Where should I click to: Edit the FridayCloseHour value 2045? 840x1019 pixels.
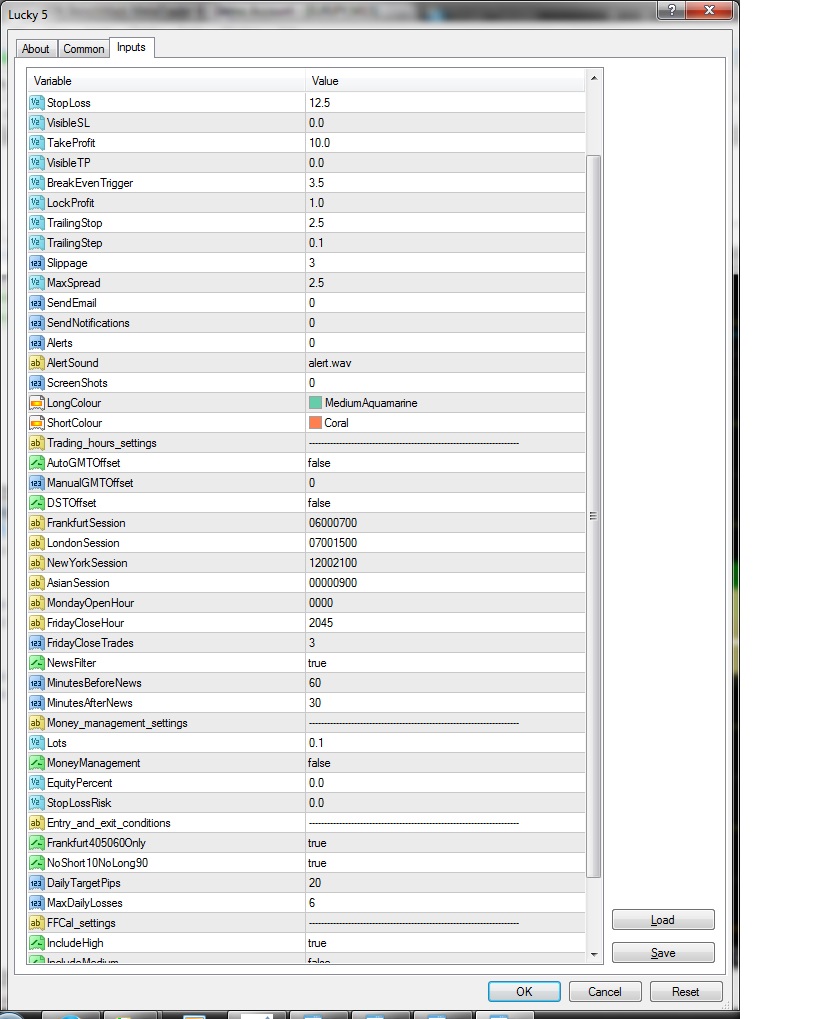tap(445, 623)
